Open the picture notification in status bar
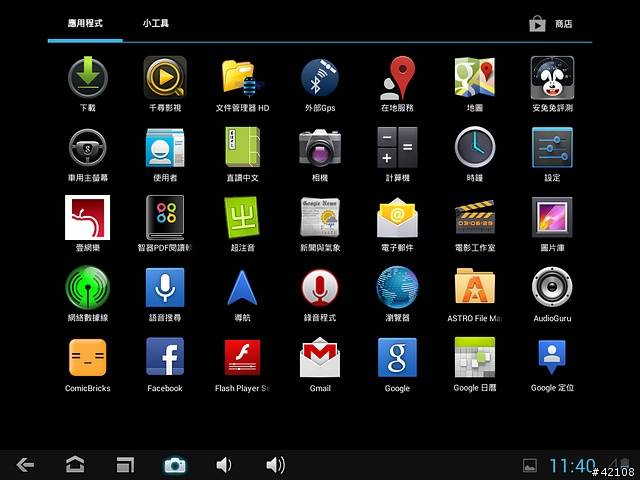The image size is (640, 480). [x=530, y=465]
